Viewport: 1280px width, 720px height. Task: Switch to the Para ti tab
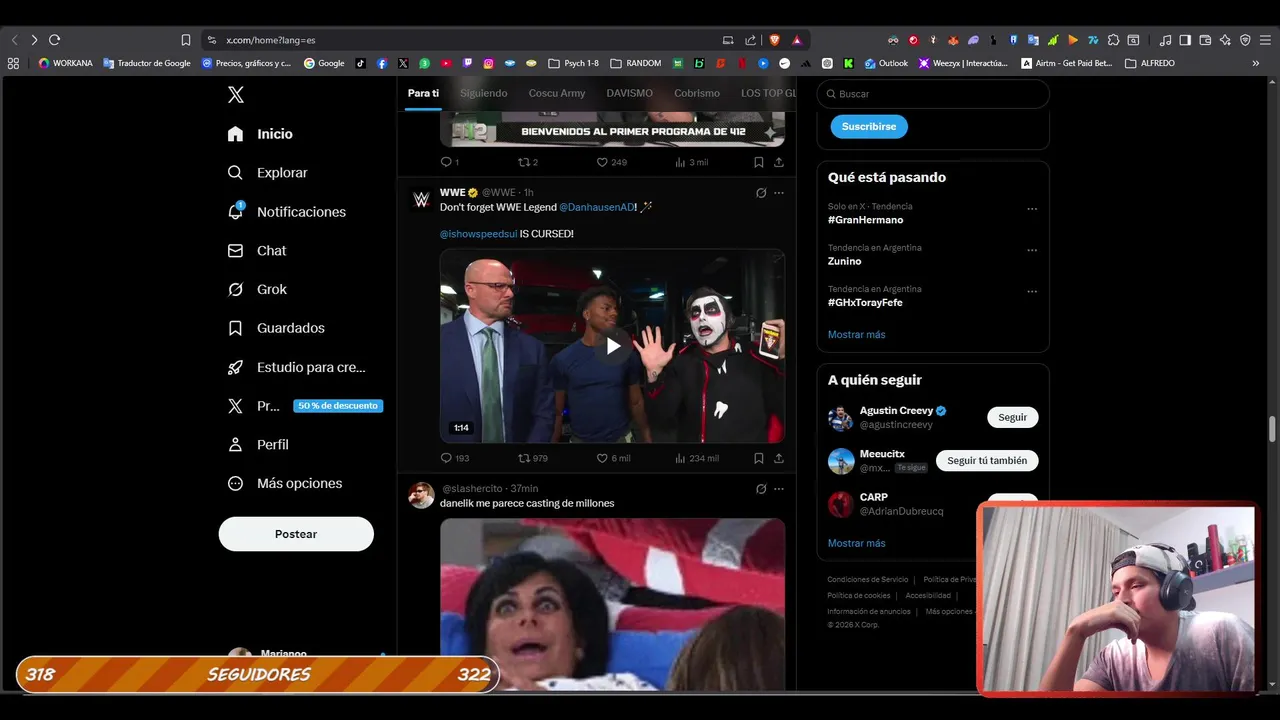click(x=423, y=93)
